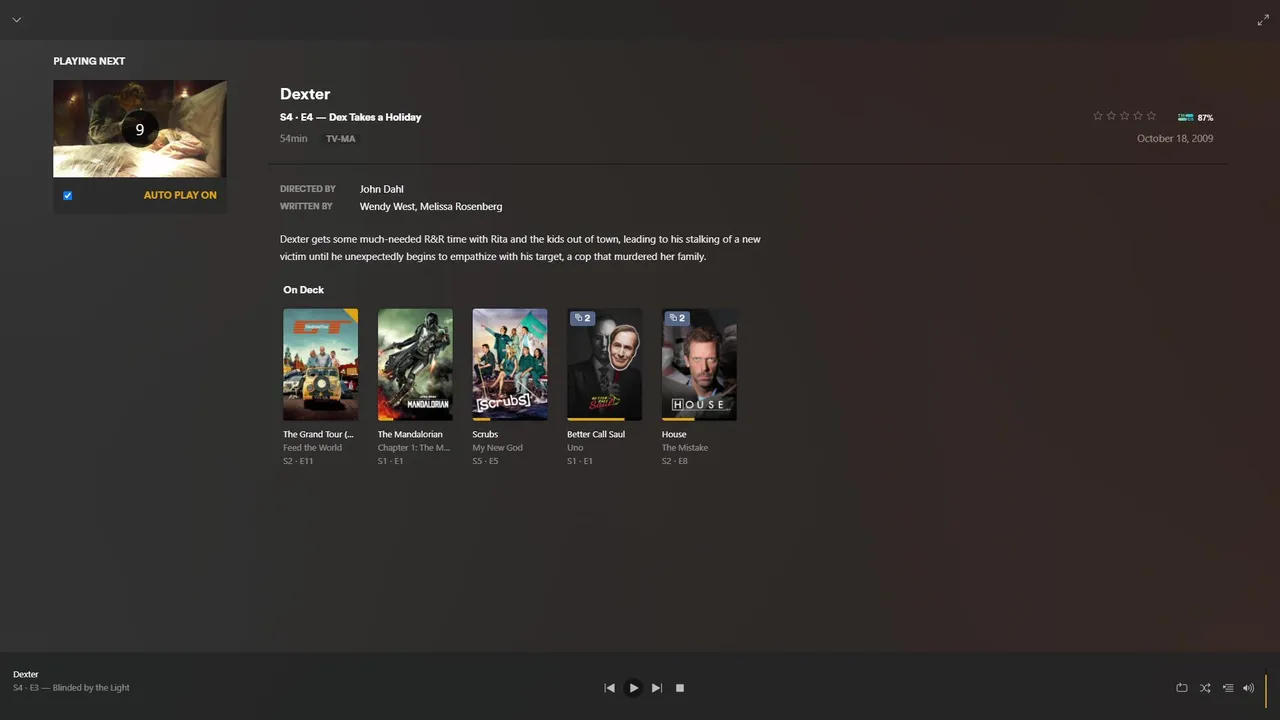Open the play queue list
This screenshot has width=1280, height=720.
pos(1228,688)
